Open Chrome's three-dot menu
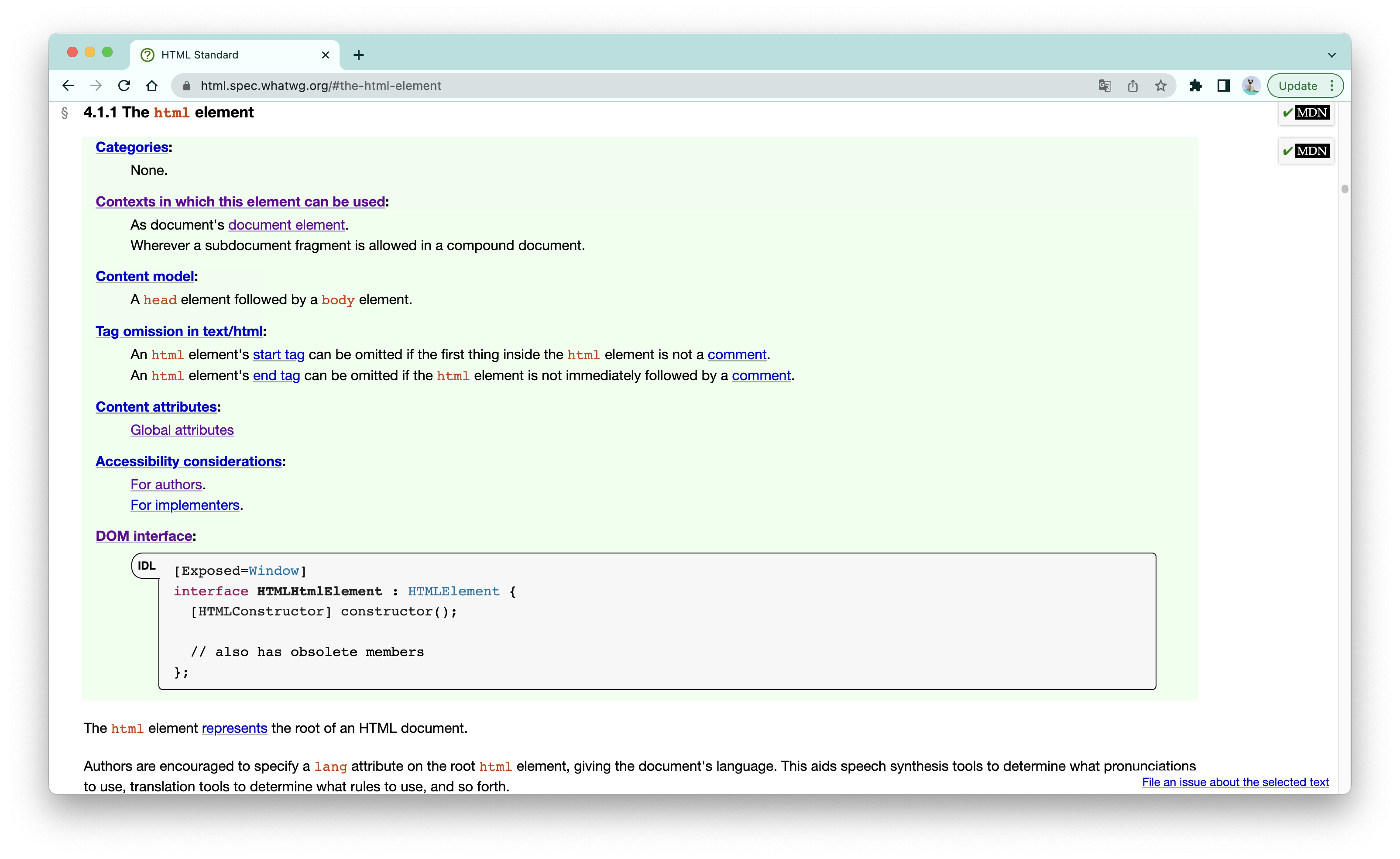 point(1332,86)
